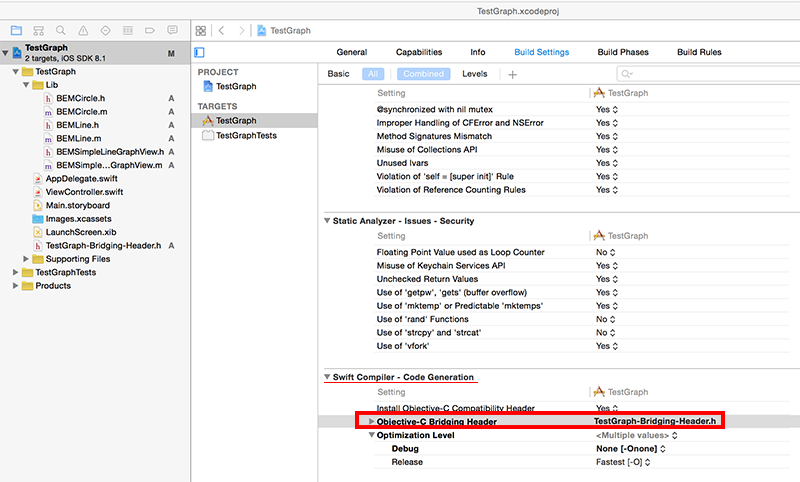
Task: Open BEMSimpleLineGraphView.h file
Action: click(110, 151)
